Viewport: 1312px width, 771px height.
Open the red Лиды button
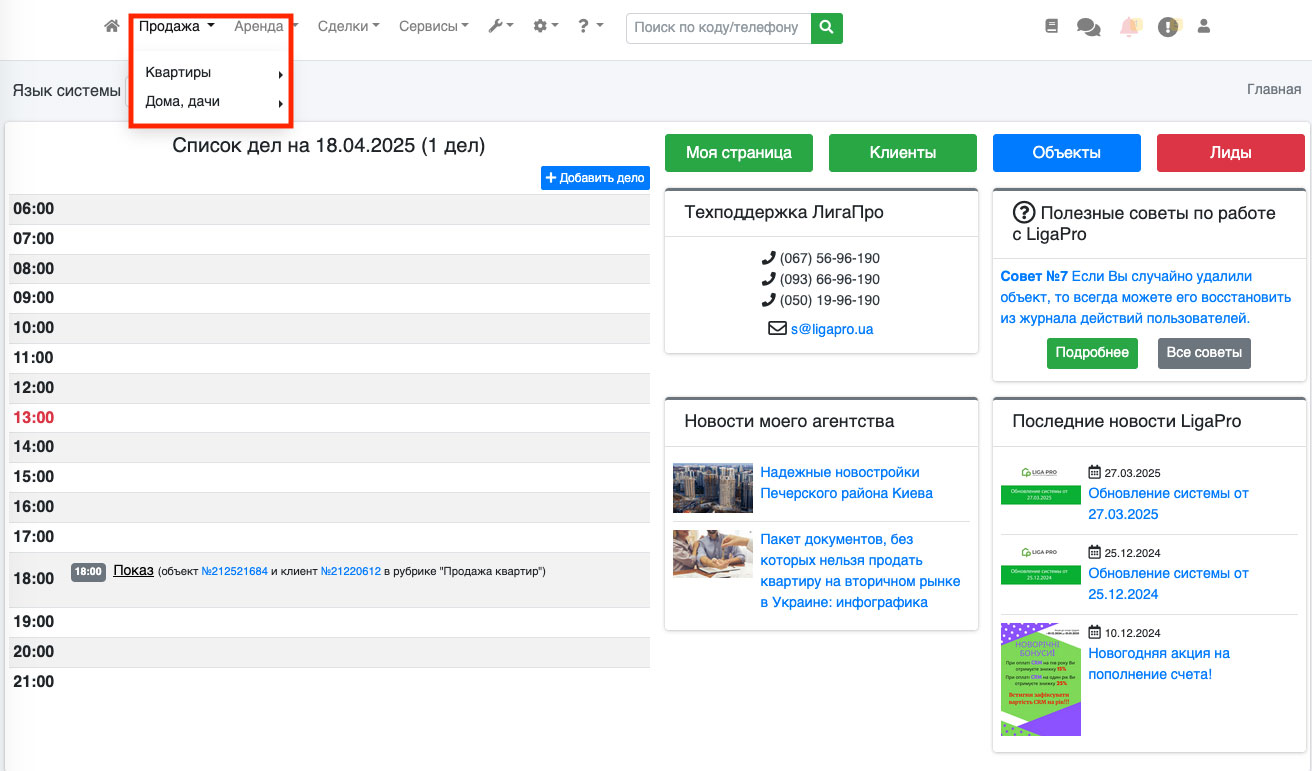(1230, 153)
